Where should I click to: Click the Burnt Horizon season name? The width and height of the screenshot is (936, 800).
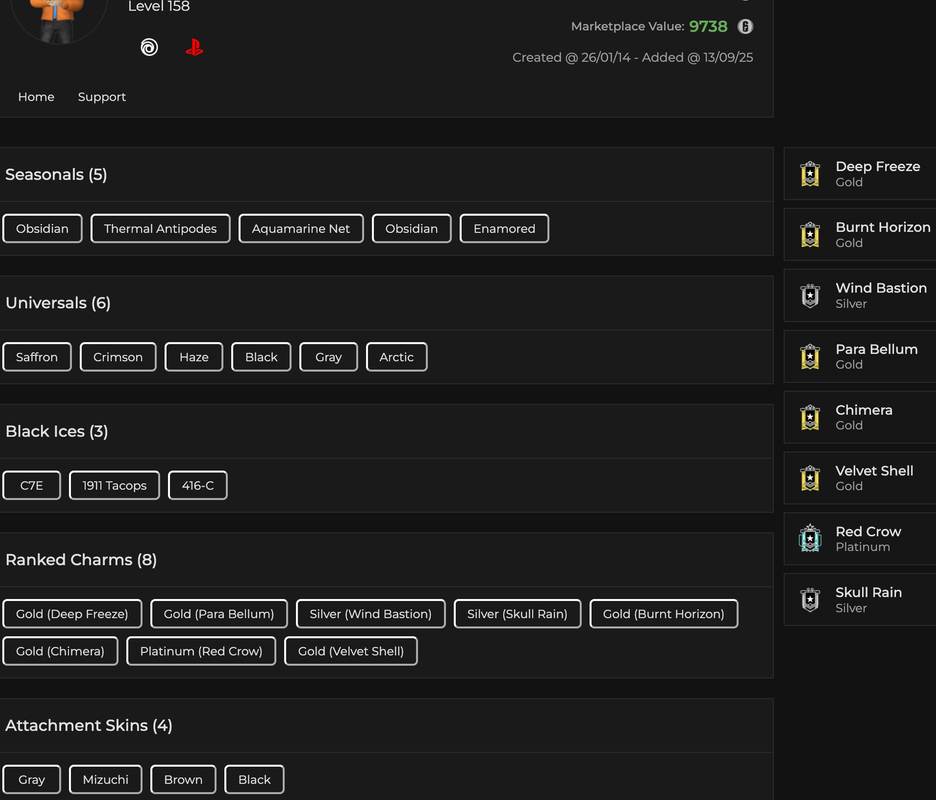(x=883, y=227)
